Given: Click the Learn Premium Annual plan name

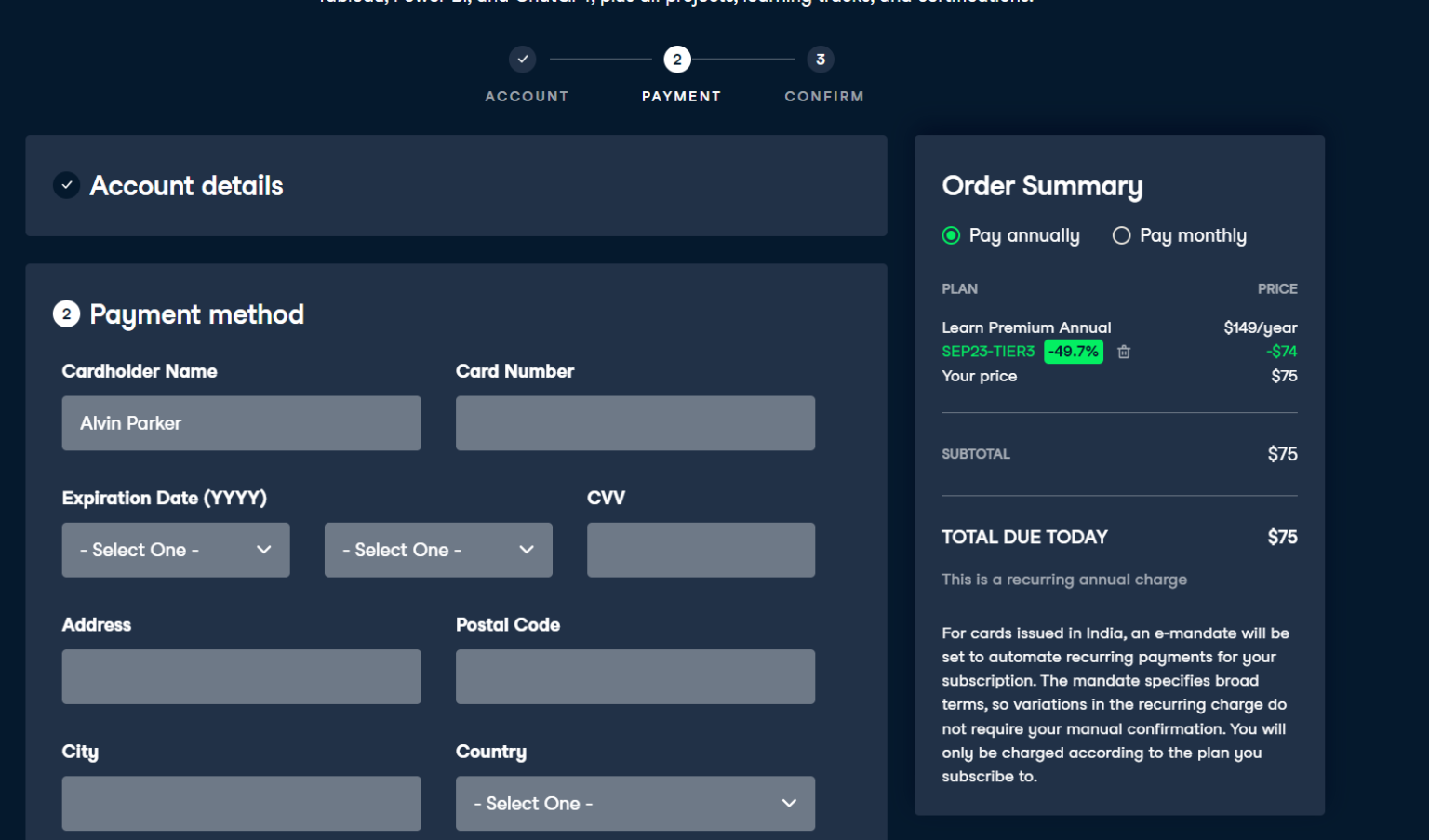Looking at the screenshot, I should point(1026,327).
